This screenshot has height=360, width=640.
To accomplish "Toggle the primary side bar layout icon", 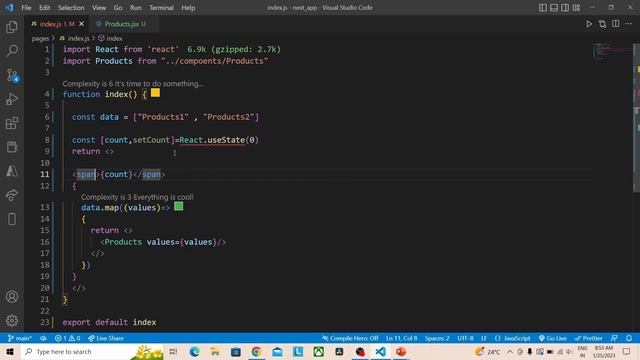I will (542, 8).
